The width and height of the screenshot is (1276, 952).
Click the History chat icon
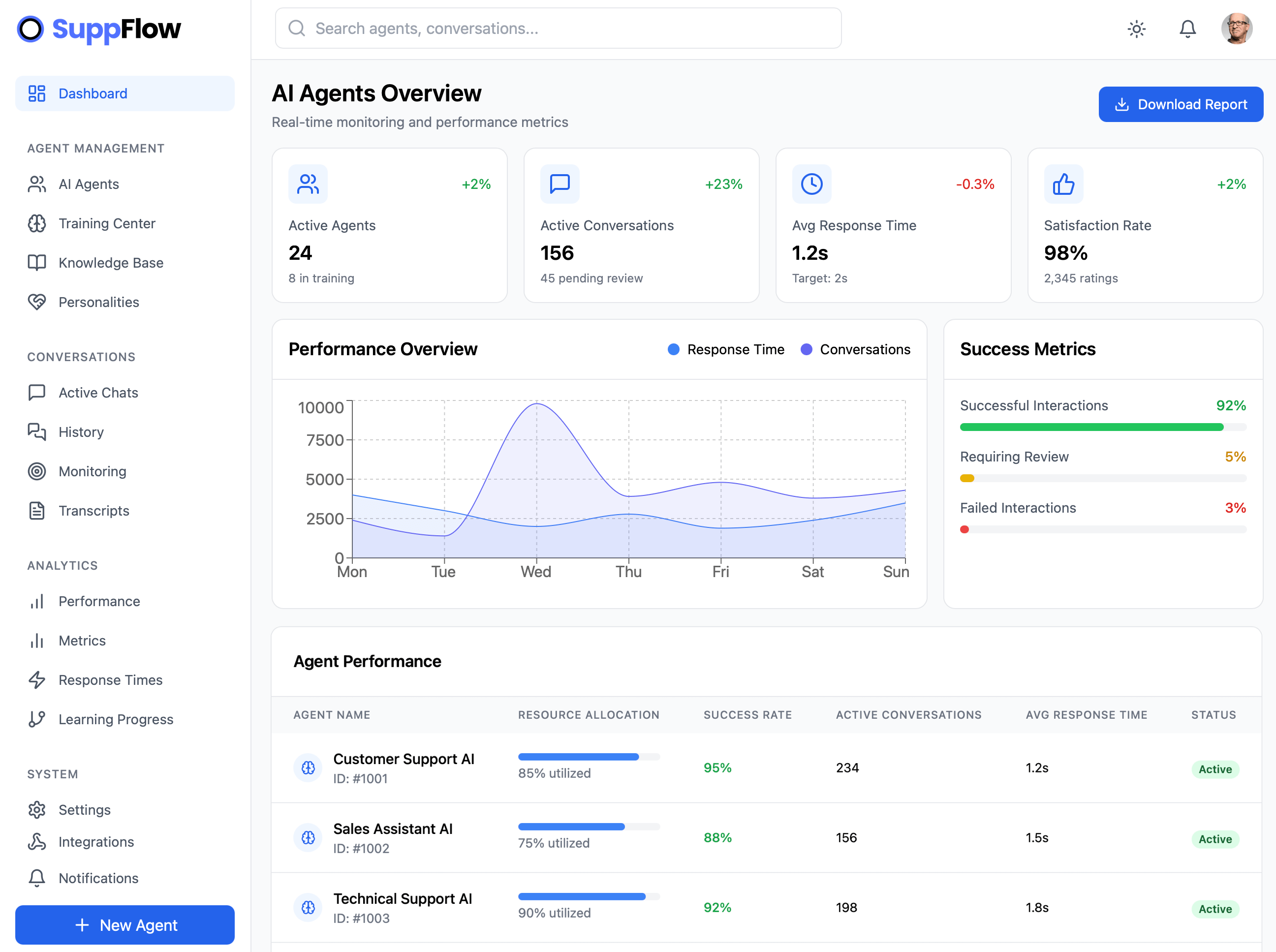37,431
